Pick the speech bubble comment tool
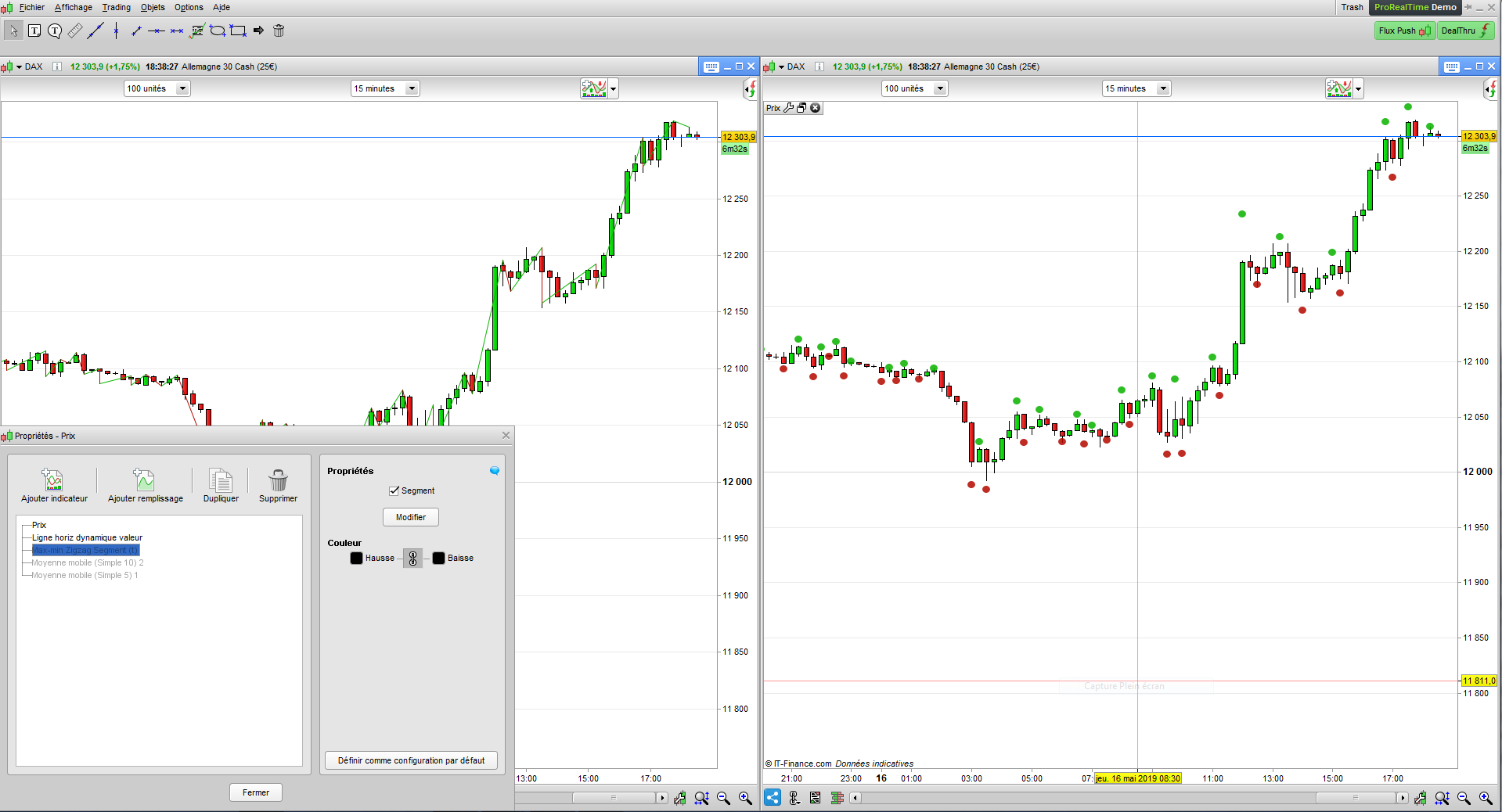The image size is (1502, 812). 55,31
